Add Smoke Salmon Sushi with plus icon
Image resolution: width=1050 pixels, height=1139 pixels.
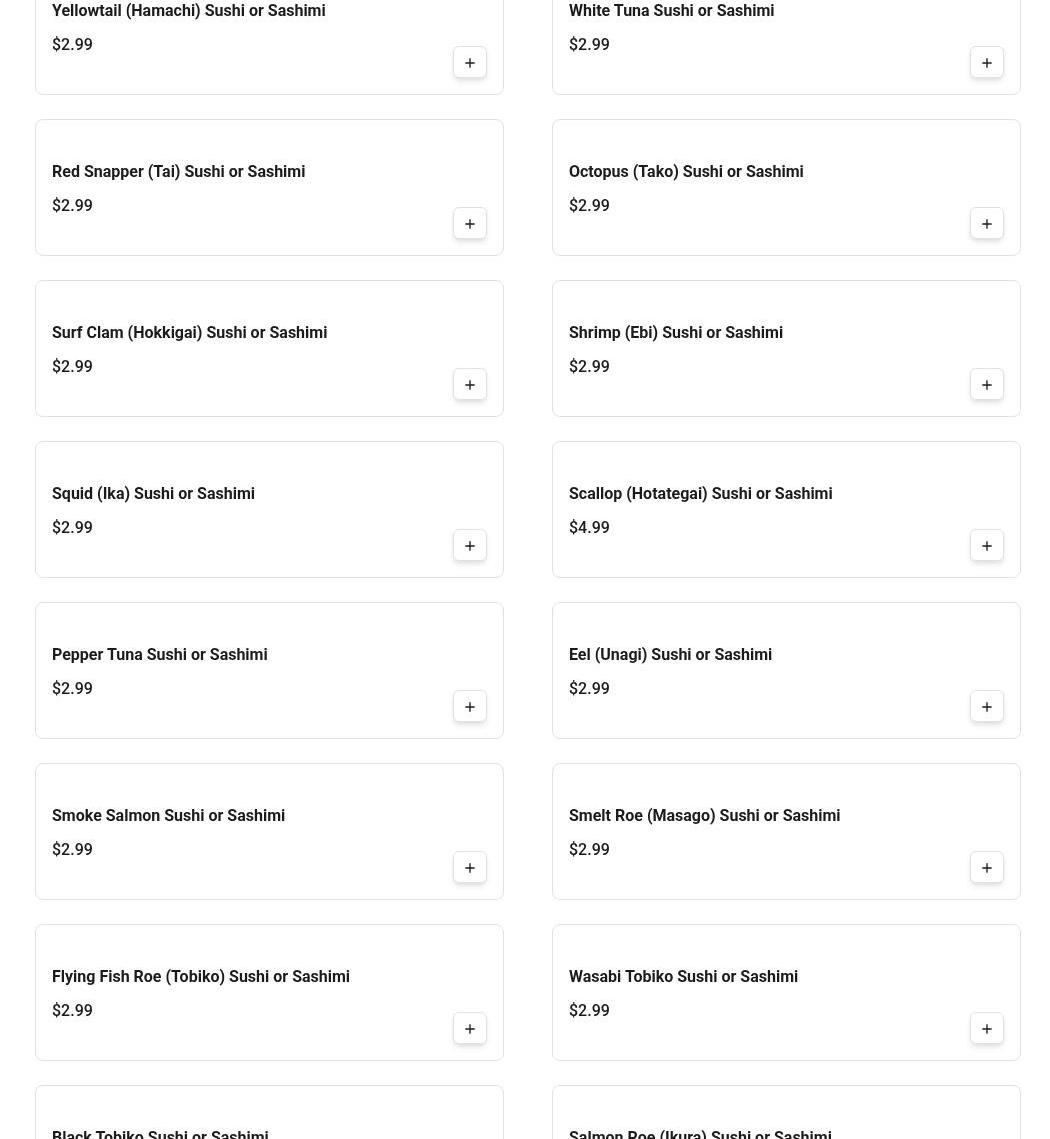pyautogui.click(x=469, y=868)
